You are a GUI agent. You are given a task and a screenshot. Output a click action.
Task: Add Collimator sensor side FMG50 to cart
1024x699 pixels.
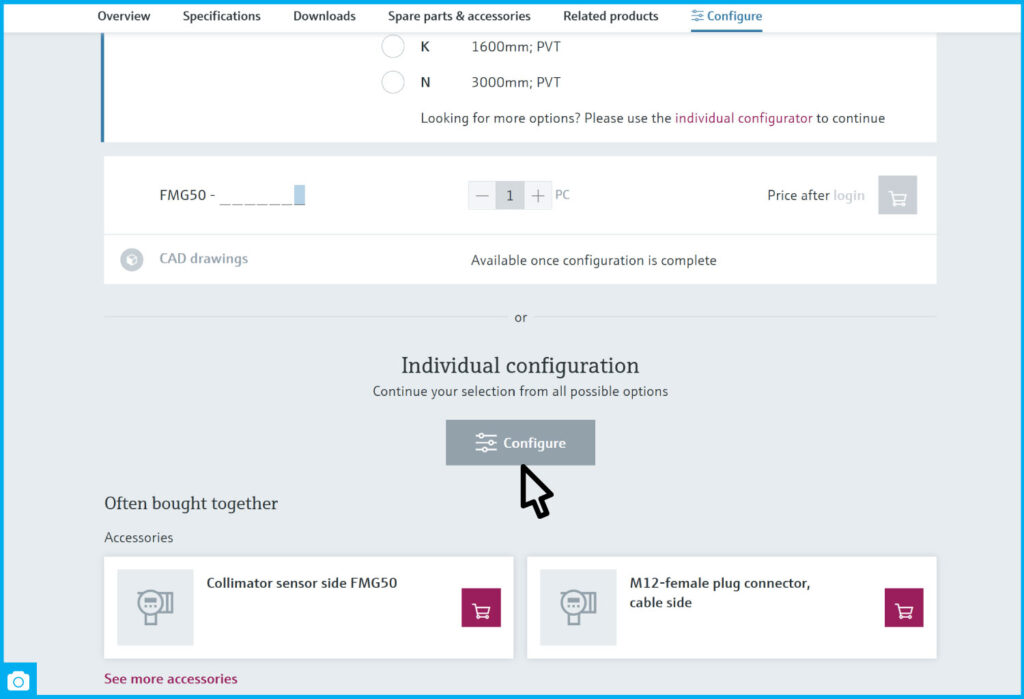point(480,608)
